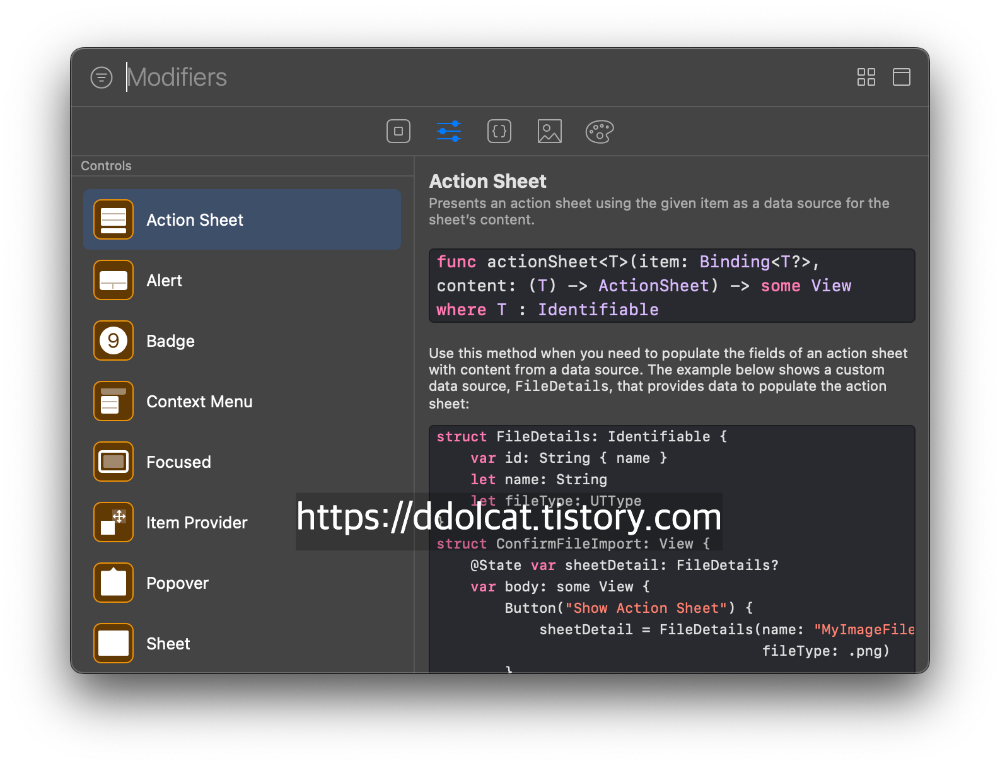Click the Alert modifier icon
1000x766 pixels.
114,280
